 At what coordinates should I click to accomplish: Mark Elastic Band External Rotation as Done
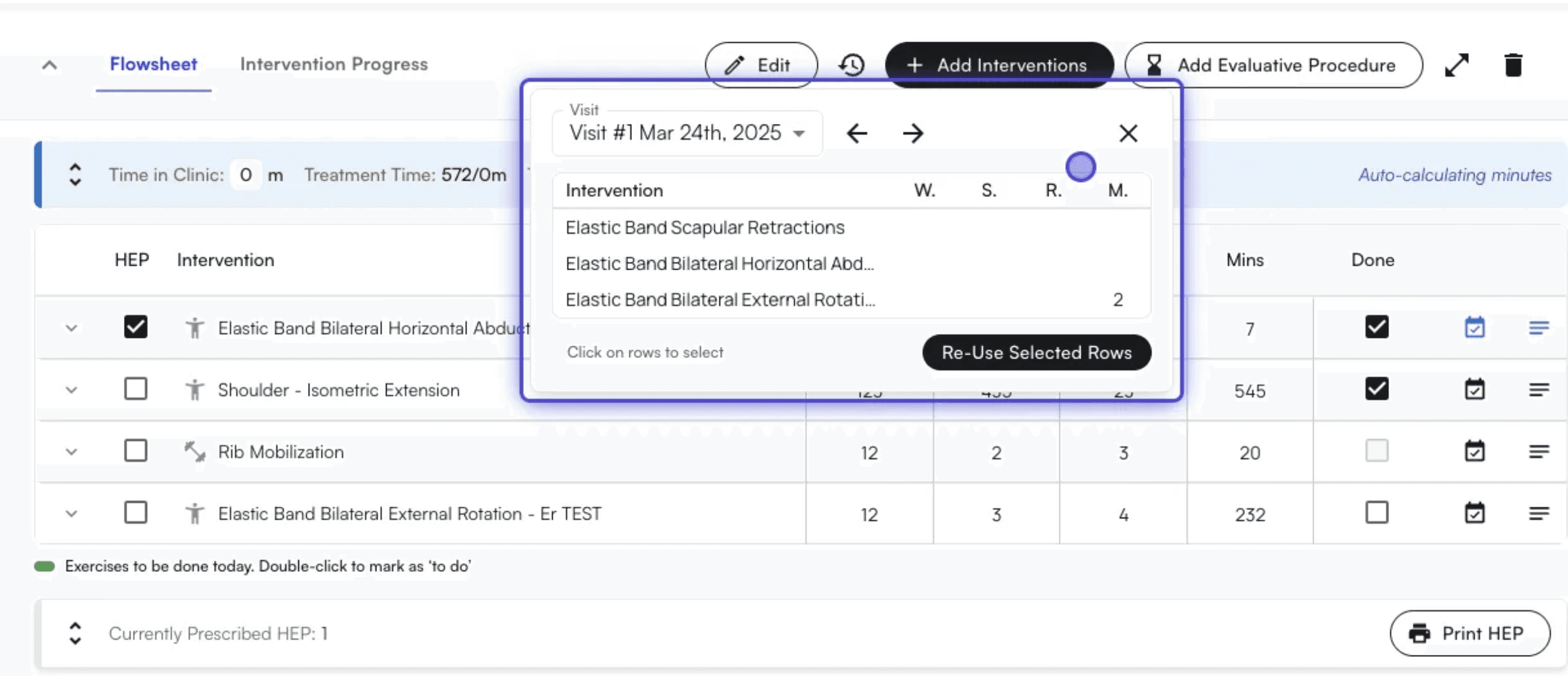[1376, 512]
